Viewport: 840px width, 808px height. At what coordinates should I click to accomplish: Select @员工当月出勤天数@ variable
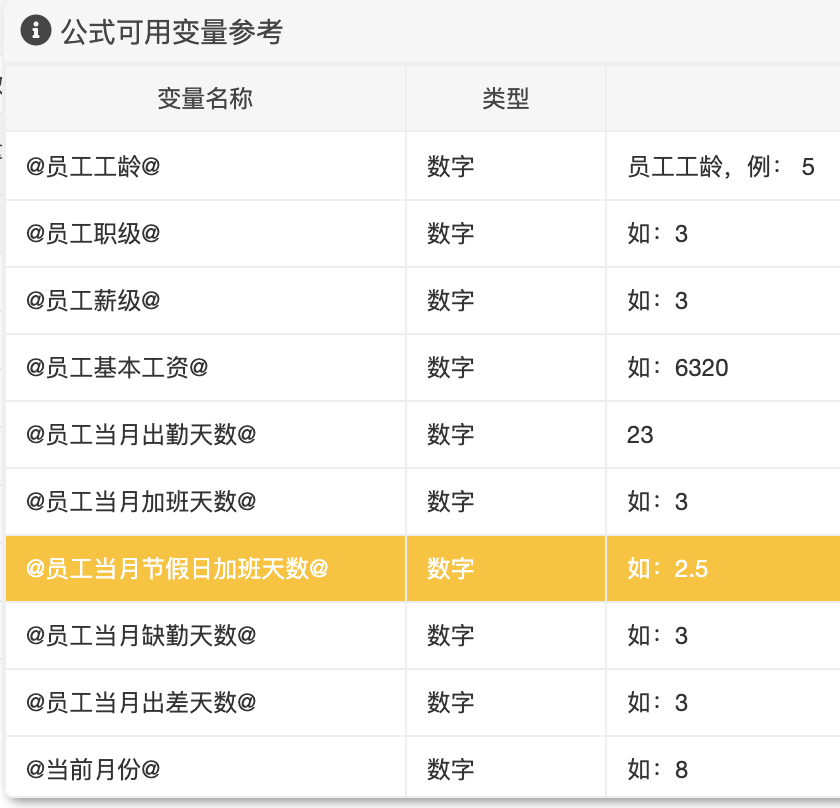[141, 434]
